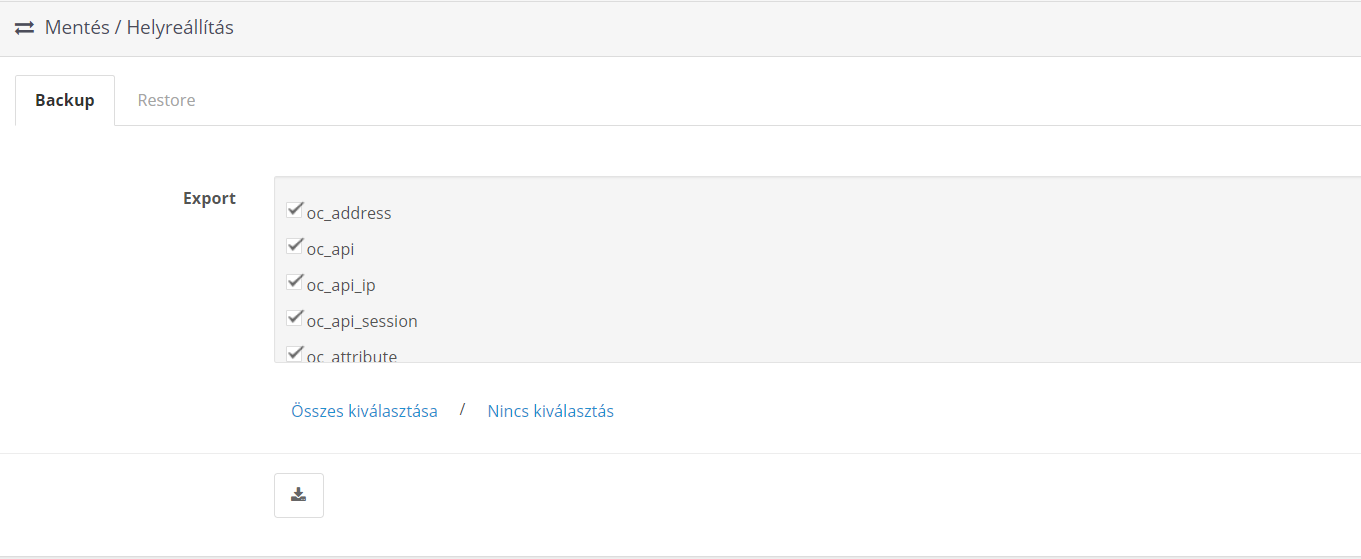This screenshot has height=559, width=1361.
Task: Toggle the oc_api_ip checkbox
Action: pos(295,282)
